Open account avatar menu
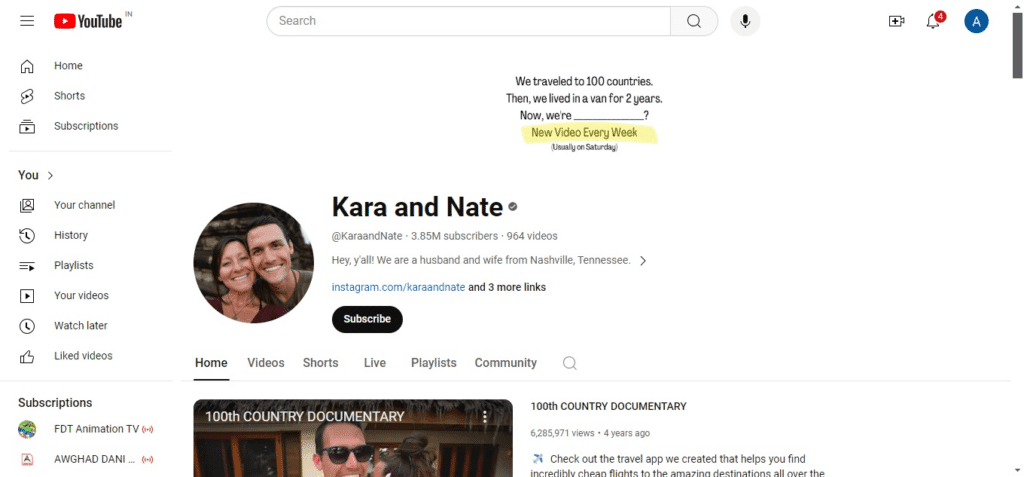The width and height of the screenshot is (1024, 477). [976, 22]
